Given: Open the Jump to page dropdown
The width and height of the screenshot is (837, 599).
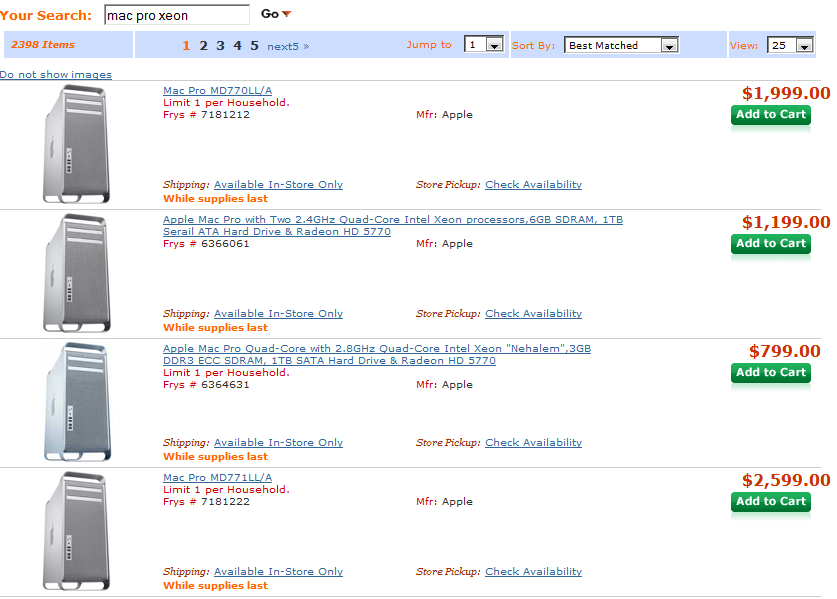Looking at the screenshot, I should click(484, 45).
